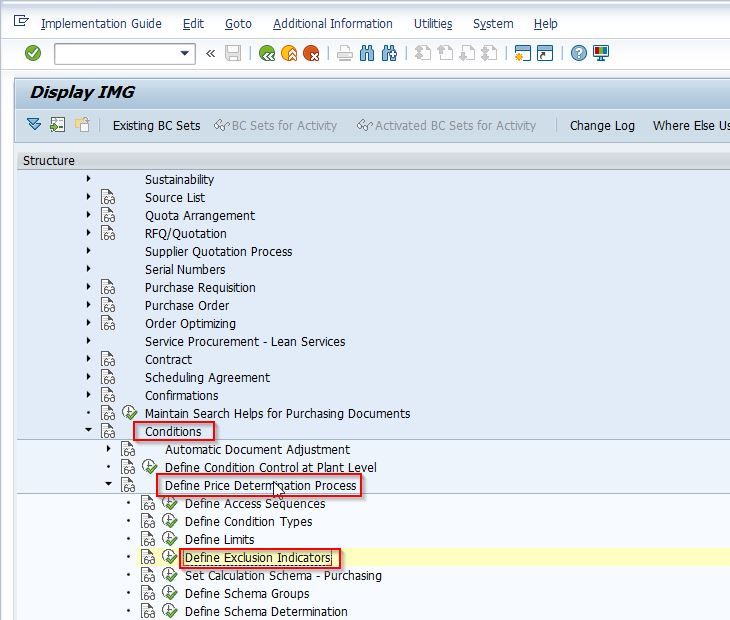Viewport: 730px width, 620px height.
Task: Execute activity icon for Define Schema Groups
Action: pos(169,593)
